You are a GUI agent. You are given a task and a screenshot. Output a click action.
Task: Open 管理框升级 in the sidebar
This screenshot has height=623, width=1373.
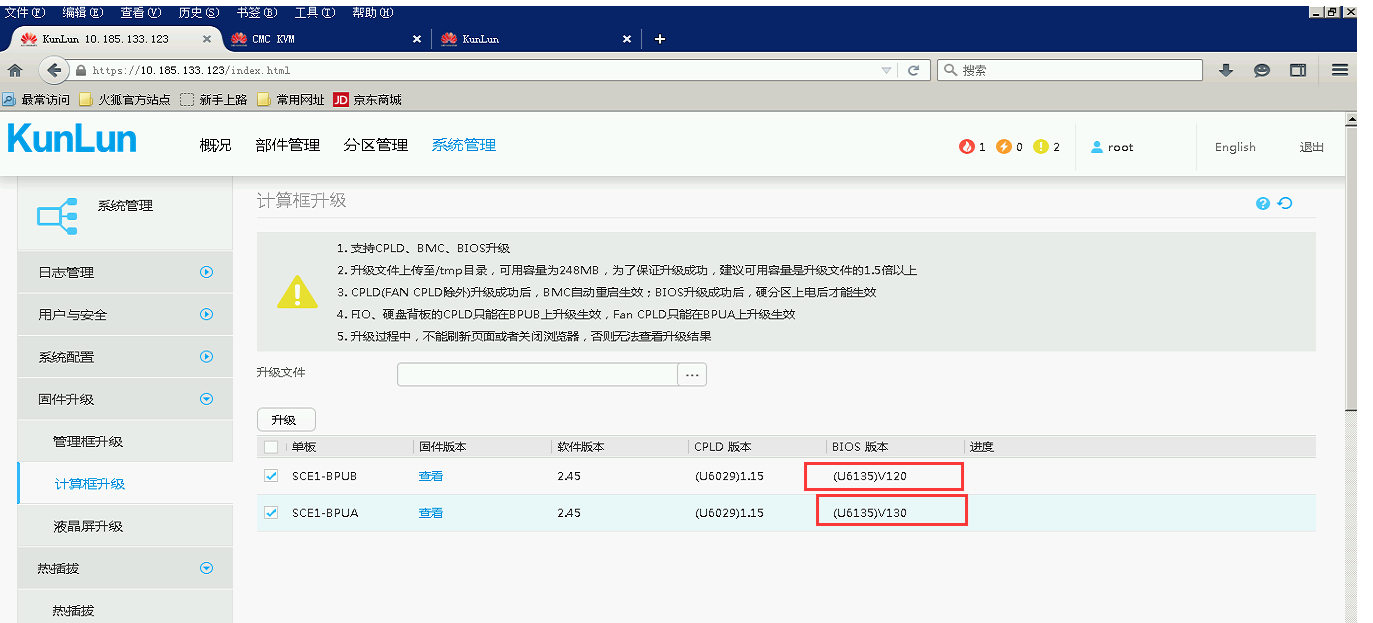tap(125, 441)
